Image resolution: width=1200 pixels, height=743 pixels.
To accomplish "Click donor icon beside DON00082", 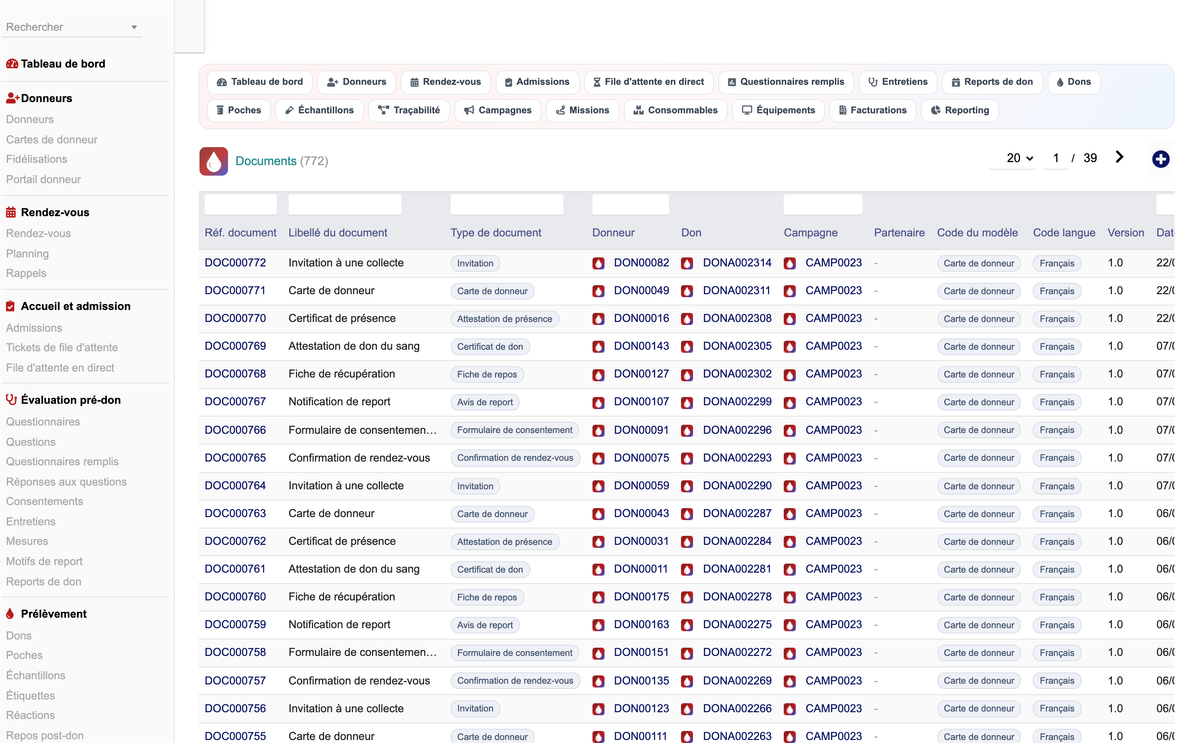I will click(598, 263).
